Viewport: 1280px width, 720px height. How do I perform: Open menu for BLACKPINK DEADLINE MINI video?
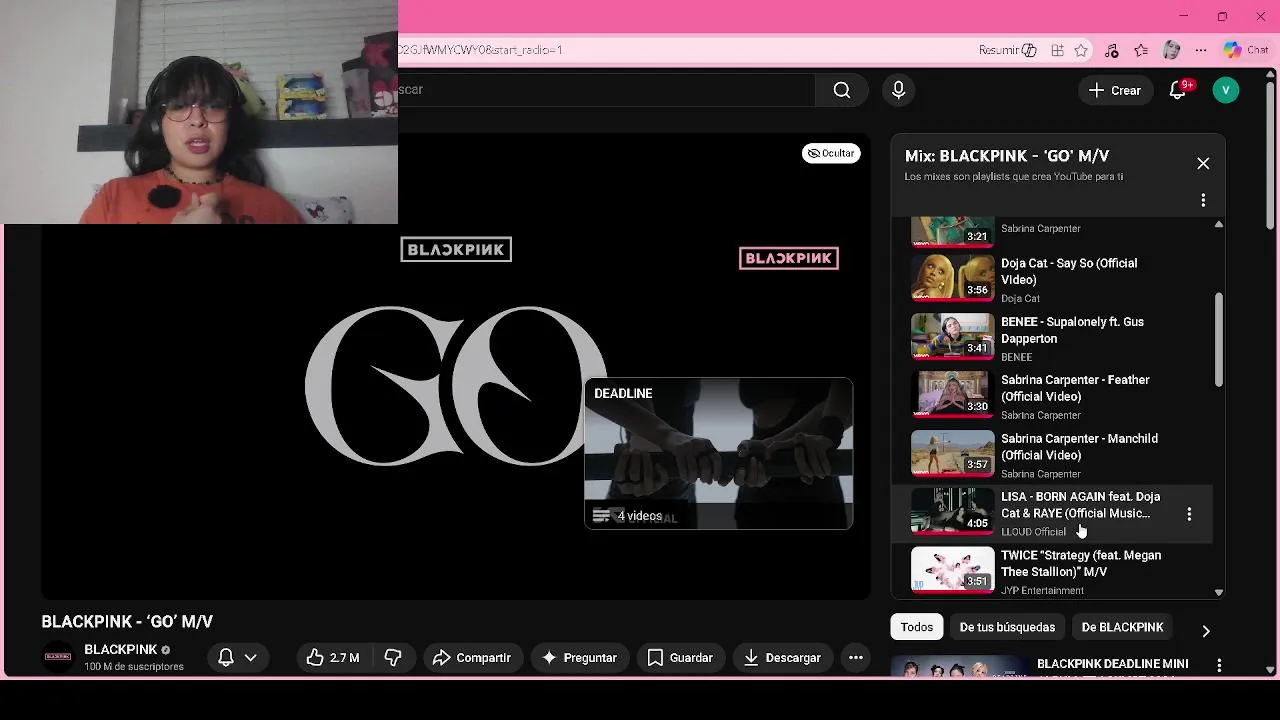tap(1219, 665)
